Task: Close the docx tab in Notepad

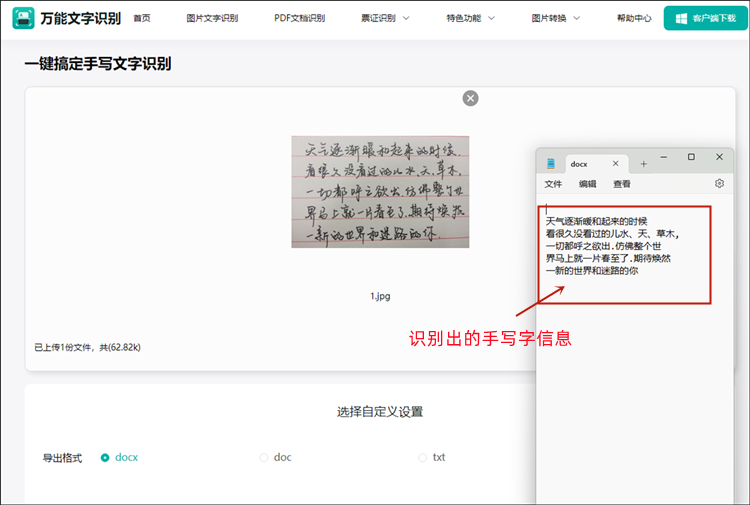Action: pyautogui.click(x=615, y=163)
